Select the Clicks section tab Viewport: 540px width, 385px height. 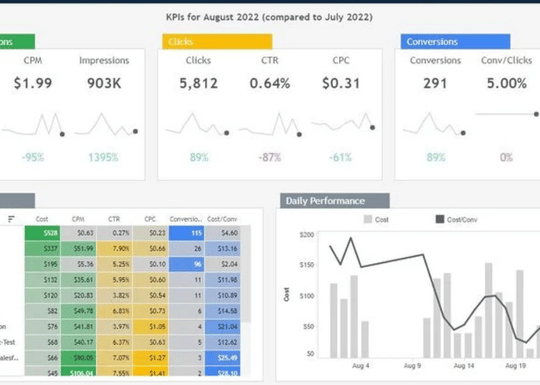[217, 42]
